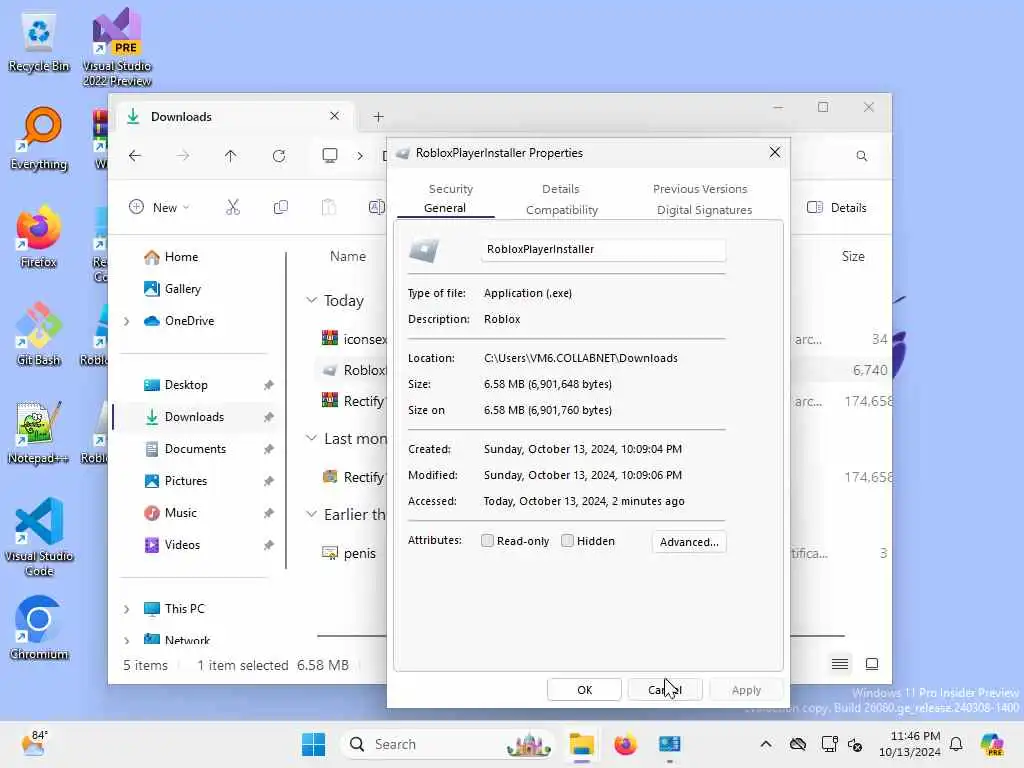Open the Previous Versions tab
Image resolution: width=1024 pixels, height=768 pixels.
700,189
